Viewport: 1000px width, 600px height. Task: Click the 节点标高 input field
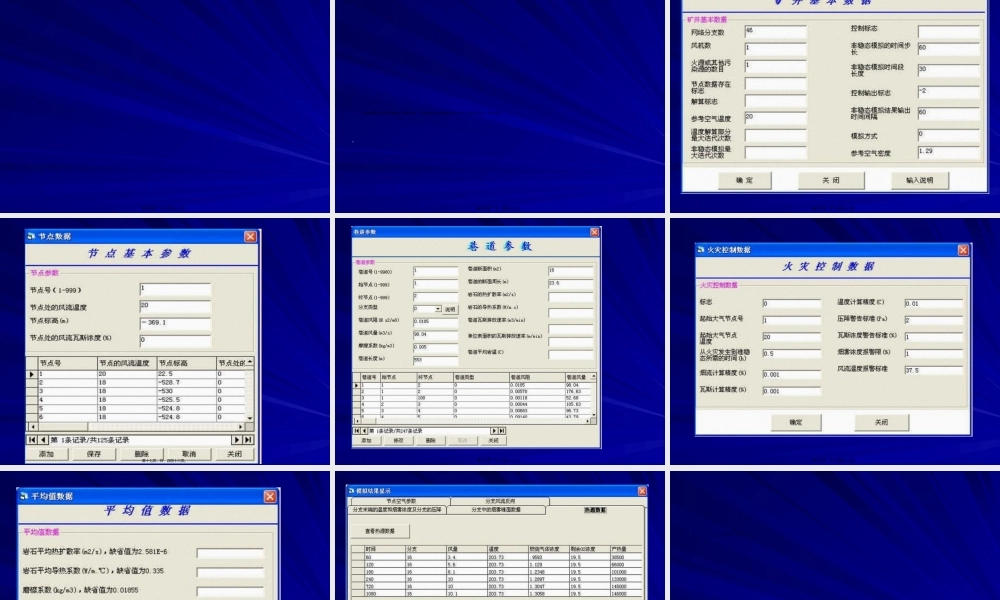point(175,323)
